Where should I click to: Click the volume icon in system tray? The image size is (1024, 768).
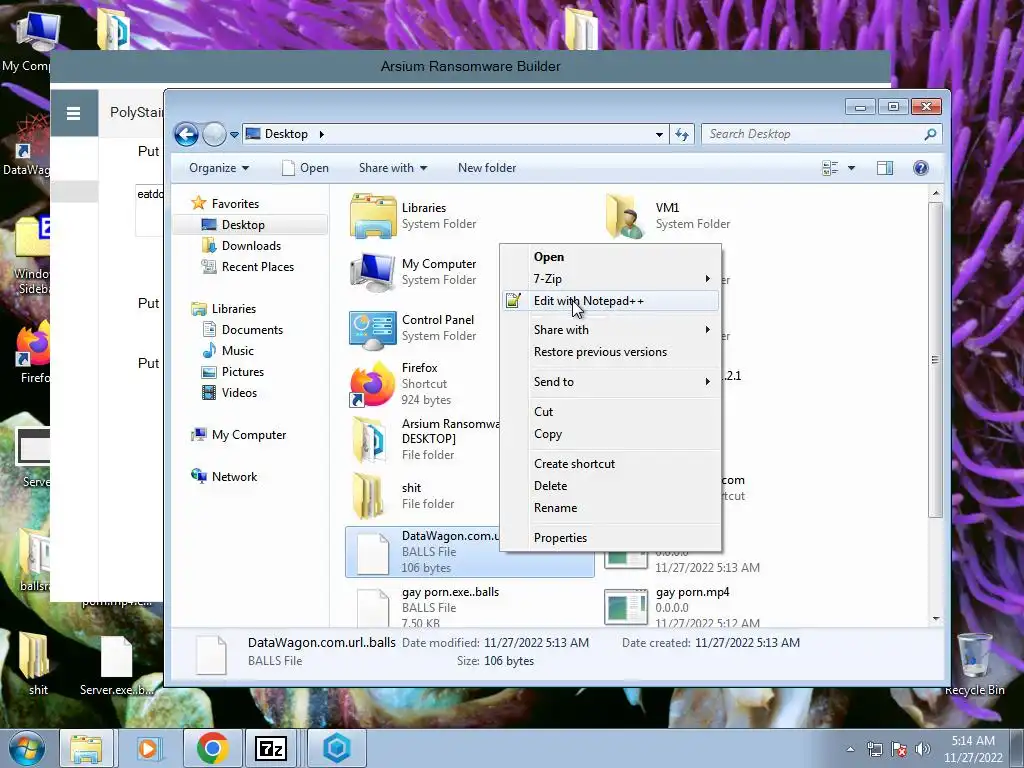[923, 749]
